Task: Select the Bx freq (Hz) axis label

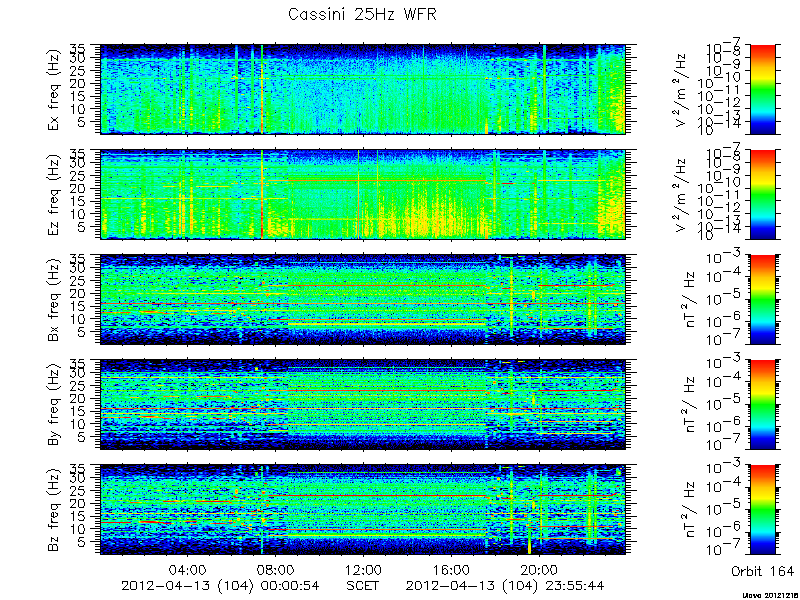Action: (x=55, y=299)
